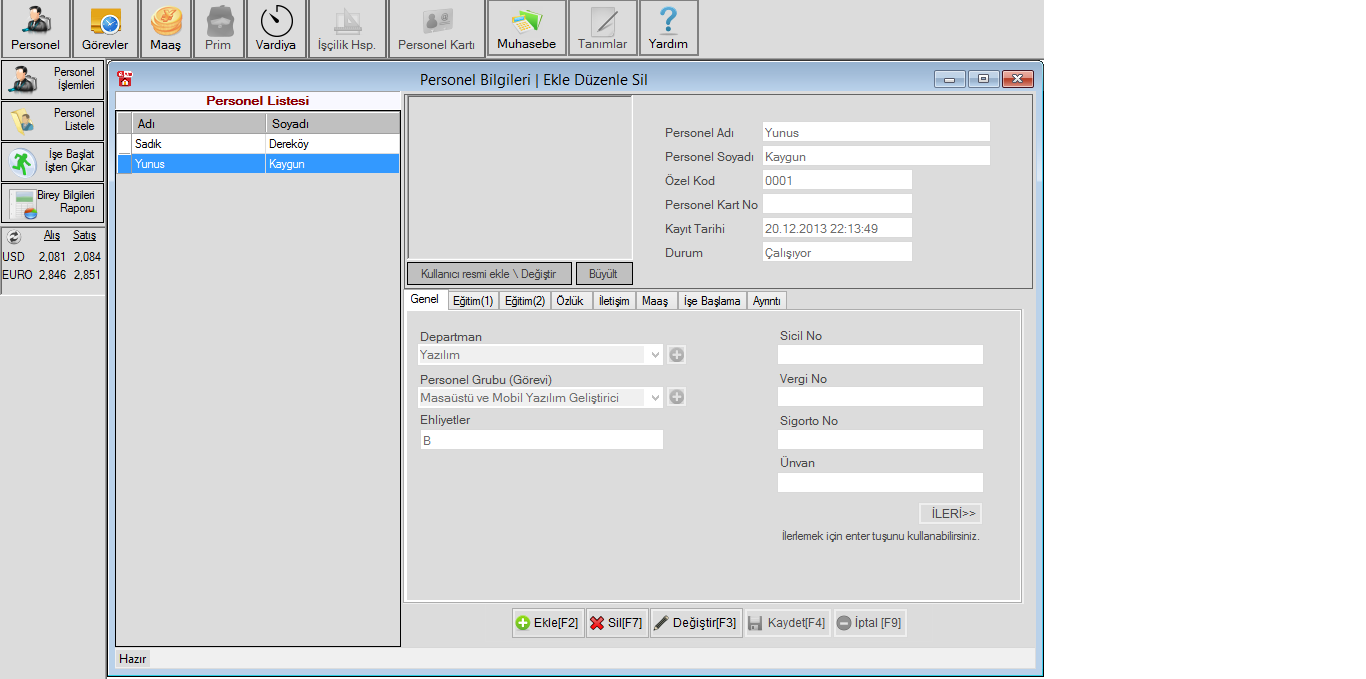This screenshot has height=679, width=1366.
Task: Open the Maaş salary module
Action: pyautogui.click(x=165, y=29)
